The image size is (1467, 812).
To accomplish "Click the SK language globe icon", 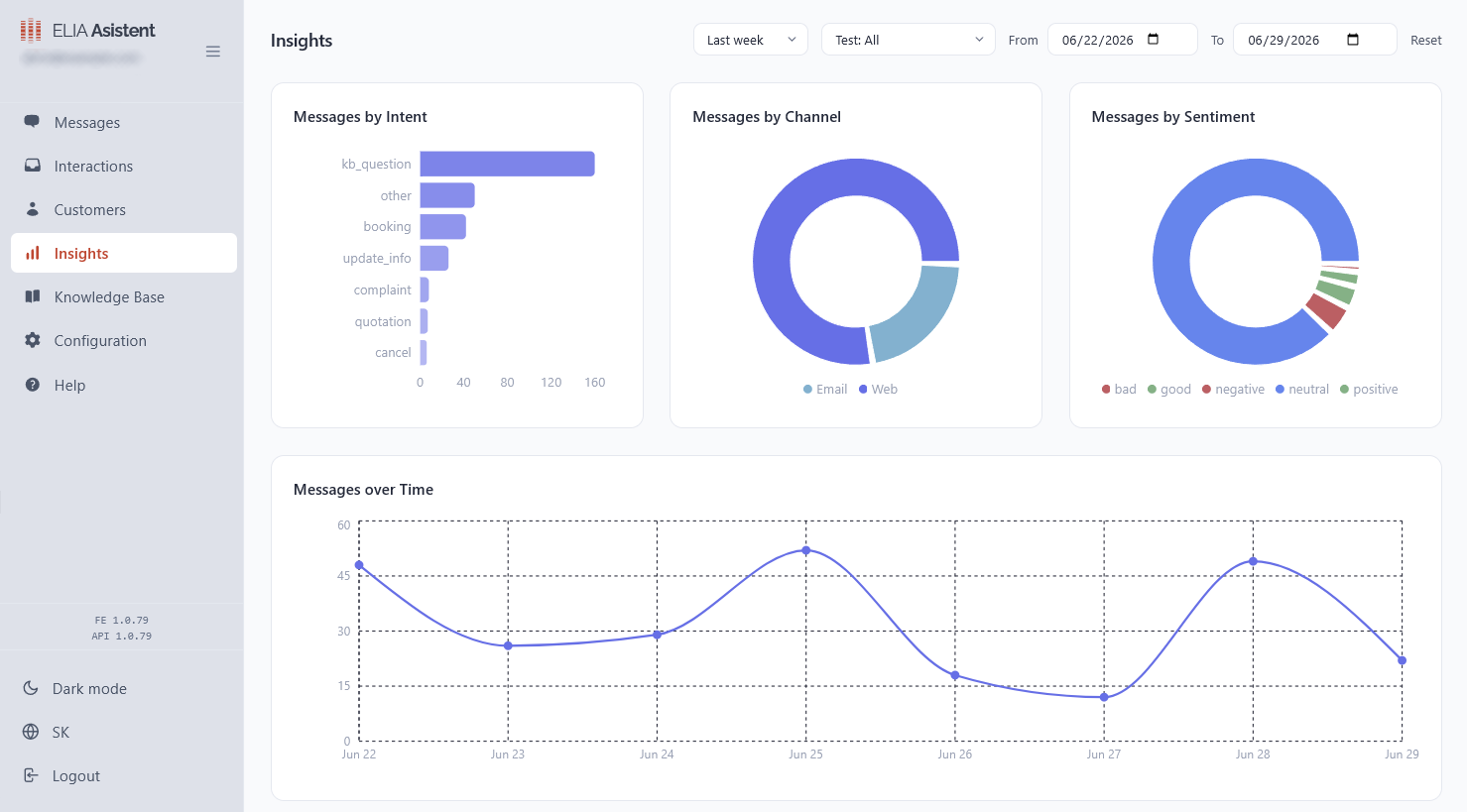I will (x=31, y=732).
